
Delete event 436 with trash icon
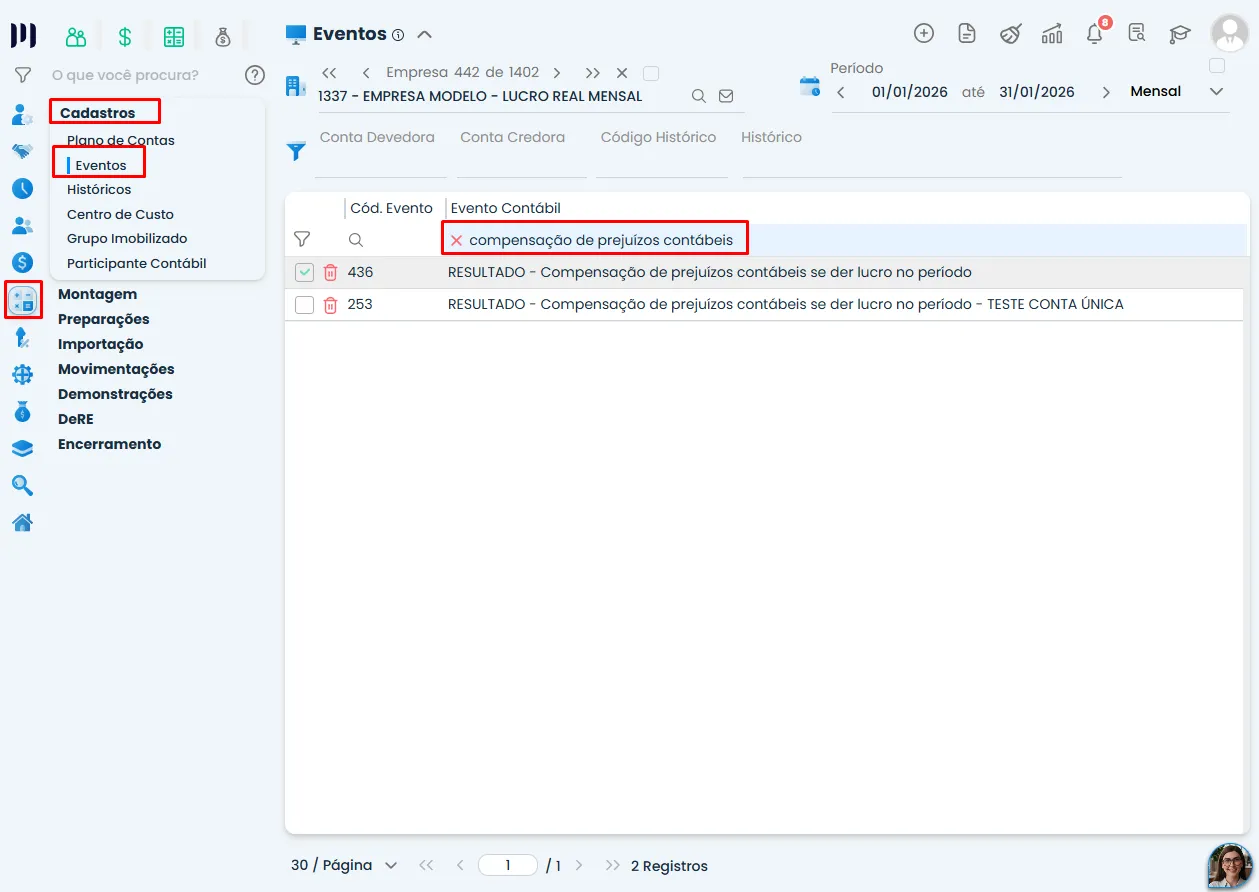(330, 272)
